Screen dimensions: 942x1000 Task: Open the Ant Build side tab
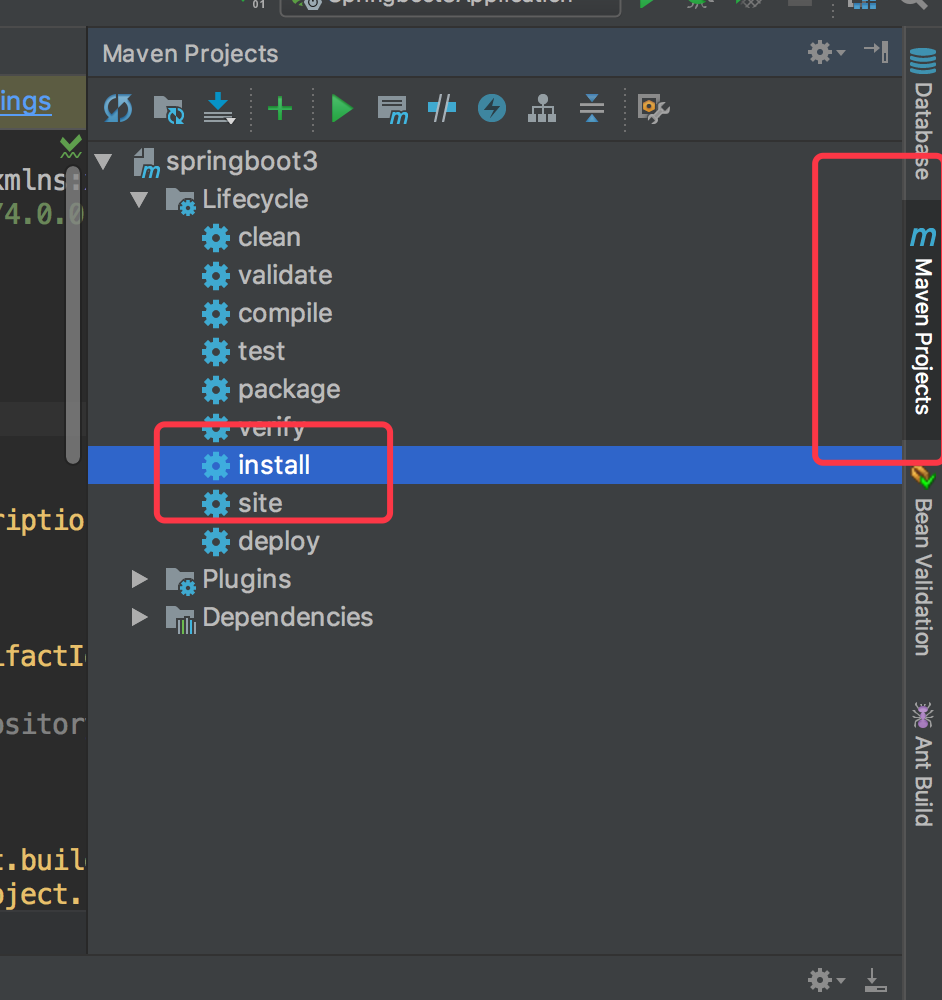click(x=922, y=765)
